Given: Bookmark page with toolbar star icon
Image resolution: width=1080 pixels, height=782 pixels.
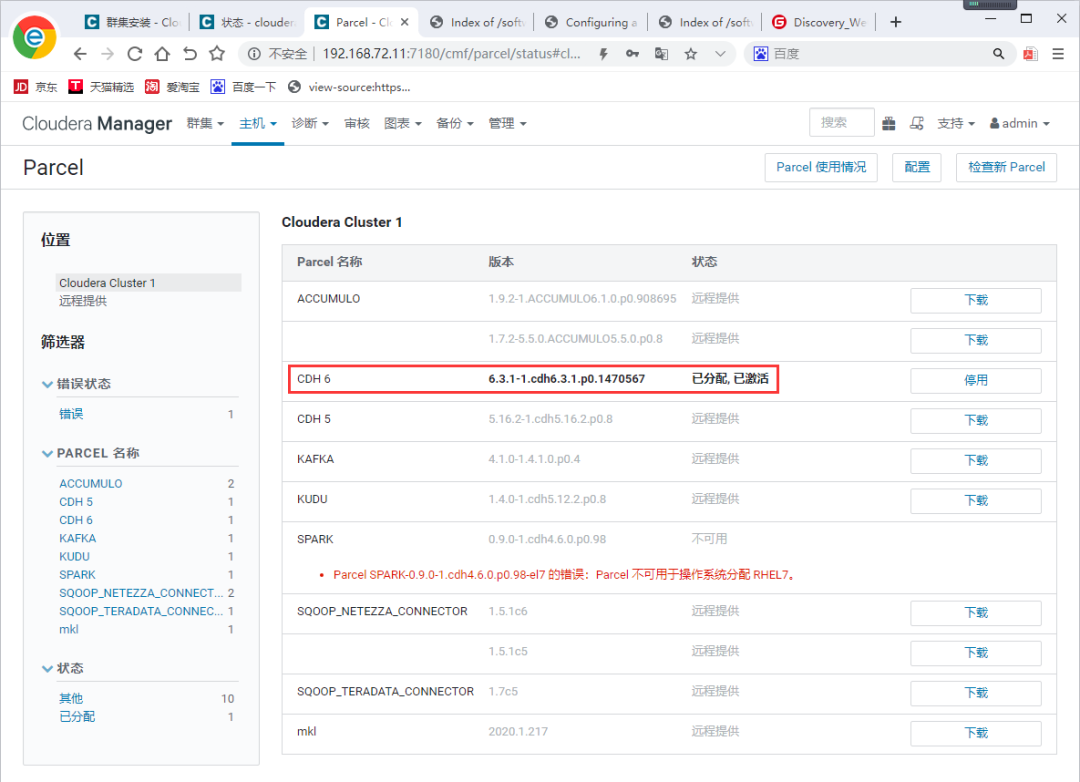Looking at the screenshot, I should pyautogui.click(x=217, y=54).
